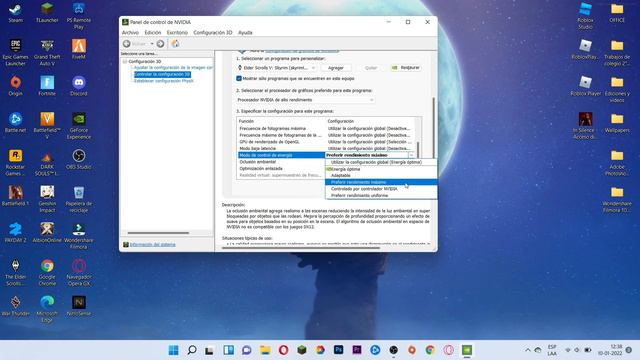The width and height of the screenshot is (640, 360).
Task: Open the Elder Scrolls V: Skyrim program dropdown
Action: (x=276, y=68)
